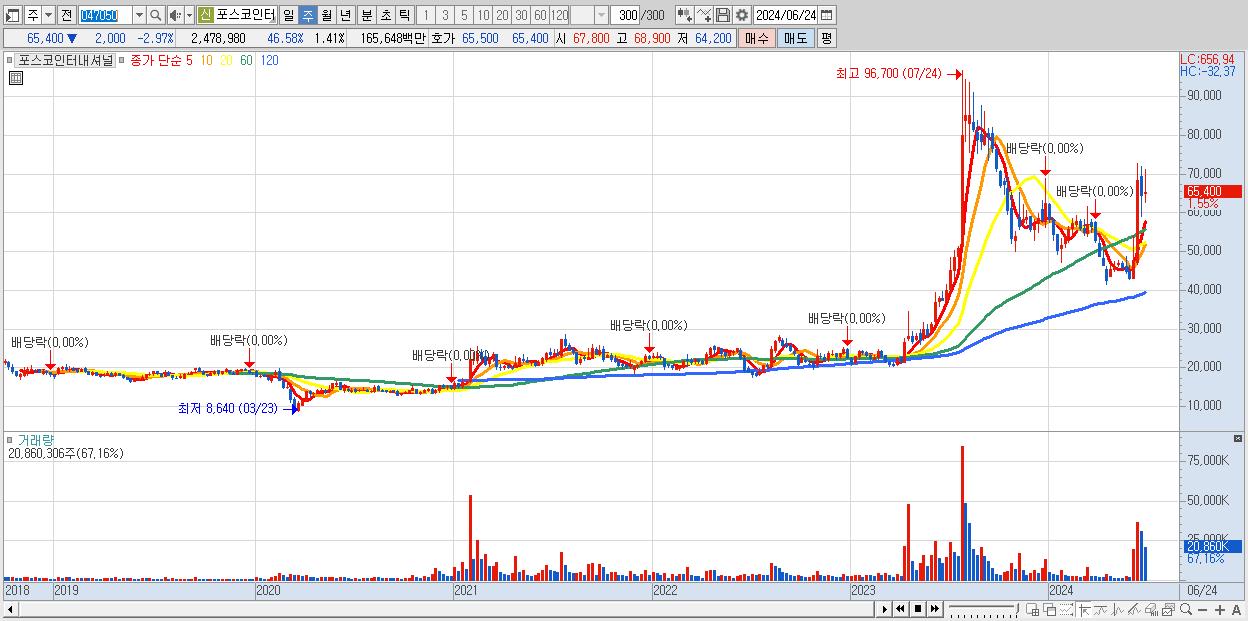1248x621 pixels.
Task: Select the 20 interval button
Action: click(502, 15)
